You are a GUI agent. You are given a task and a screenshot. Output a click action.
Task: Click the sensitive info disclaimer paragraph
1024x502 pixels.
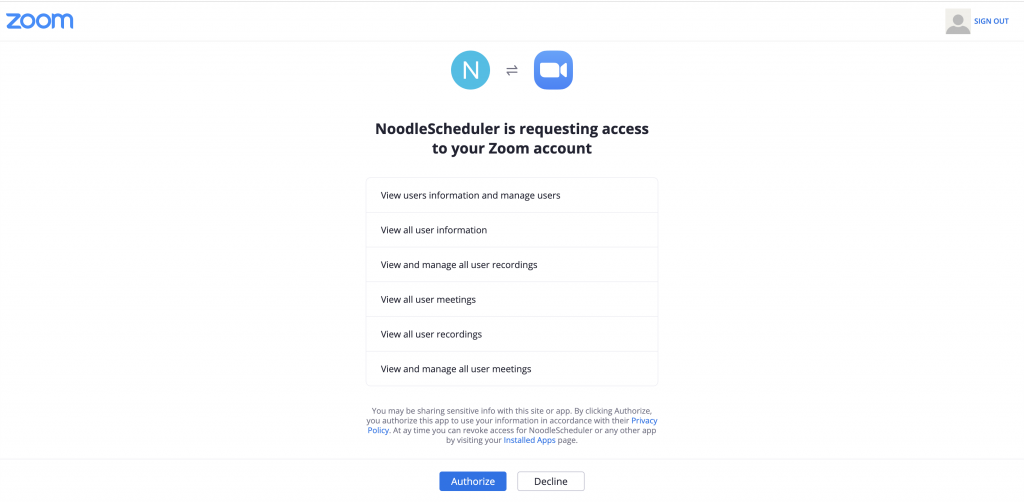pos(512,426)
